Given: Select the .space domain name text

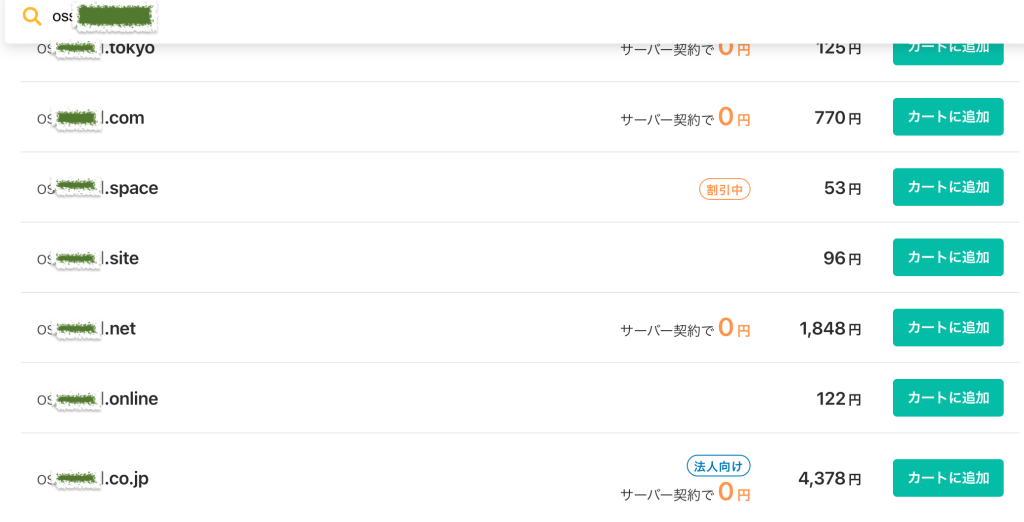Looking at the screenshot, I should [x=98, y=188].
